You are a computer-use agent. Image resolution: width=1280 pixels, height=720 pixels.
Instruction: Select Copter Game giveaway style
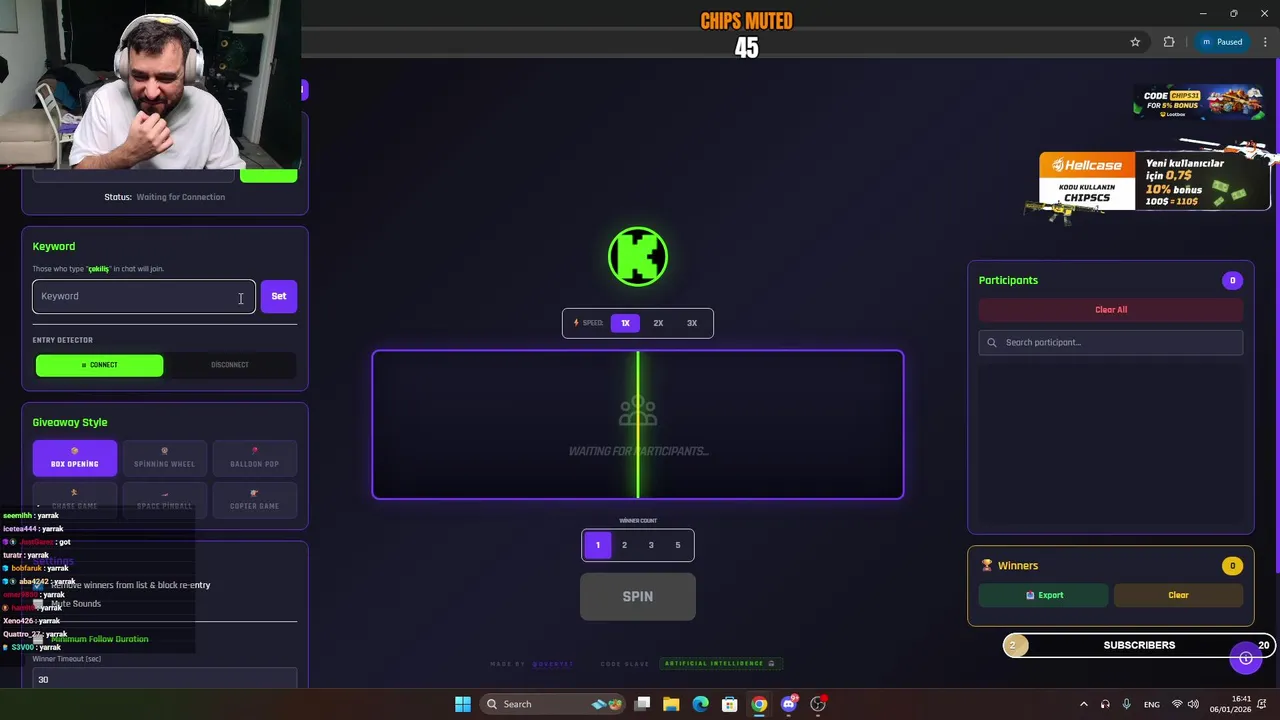(x=254, y=500)
